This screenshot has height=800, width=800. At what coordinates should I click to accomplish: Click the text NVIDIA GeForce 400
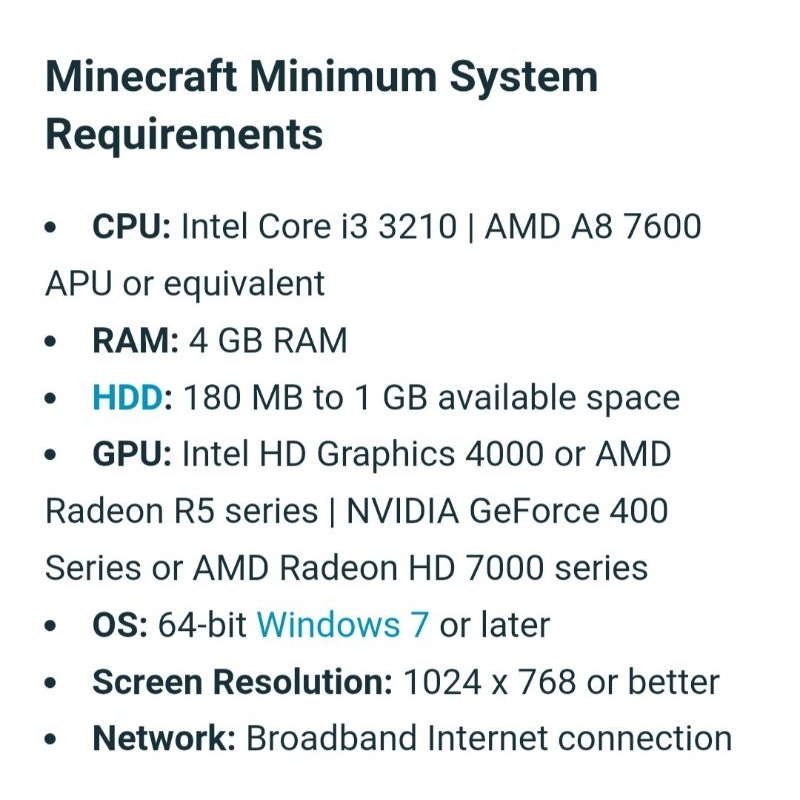click(507, 511)
